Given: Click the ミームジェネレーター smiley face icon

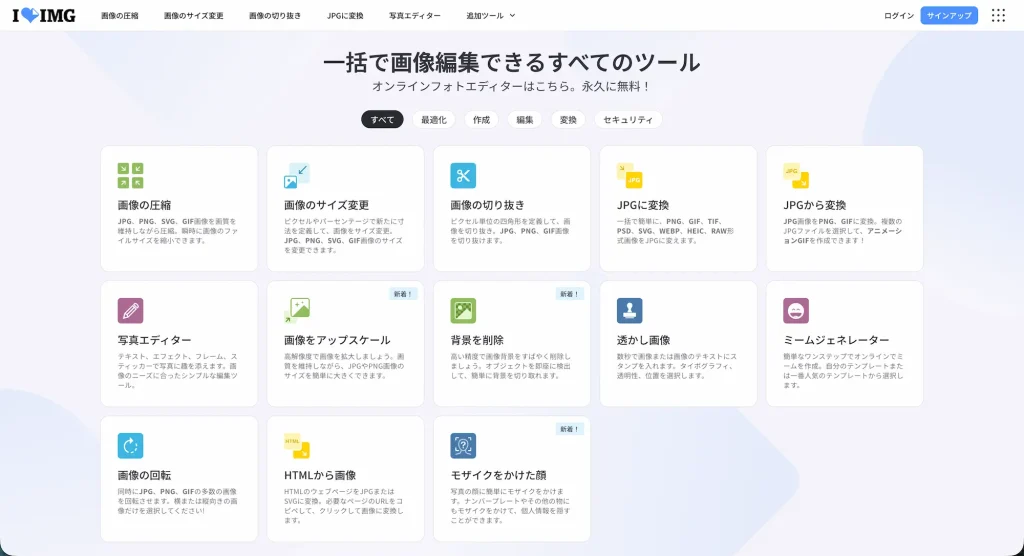Looking at the screenshot, I should (x=795, y=310).
